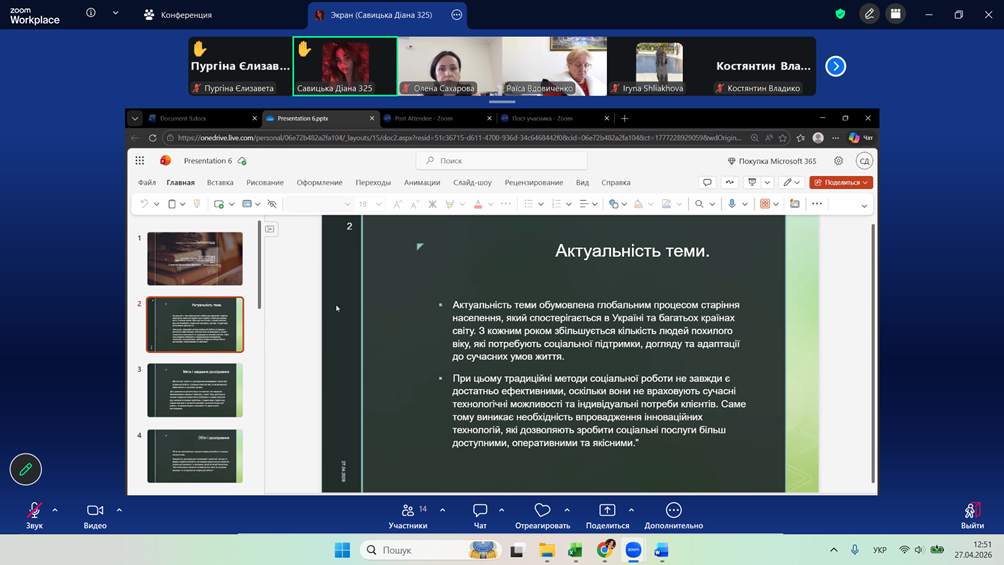Click the font color button
The width and height of the screenshot is (1004, 565).
[x=478, y=204]
